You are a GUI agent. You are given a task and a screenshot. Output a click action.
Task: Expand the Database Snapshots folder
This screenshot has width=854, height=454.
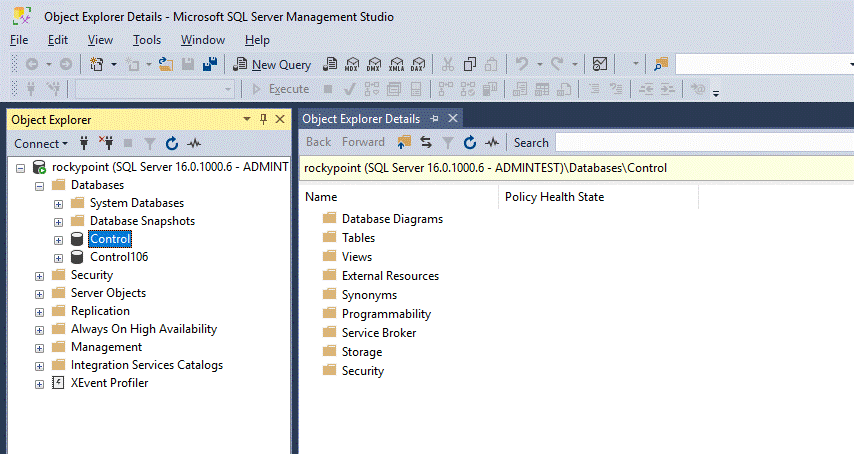(x=58, y=222)
